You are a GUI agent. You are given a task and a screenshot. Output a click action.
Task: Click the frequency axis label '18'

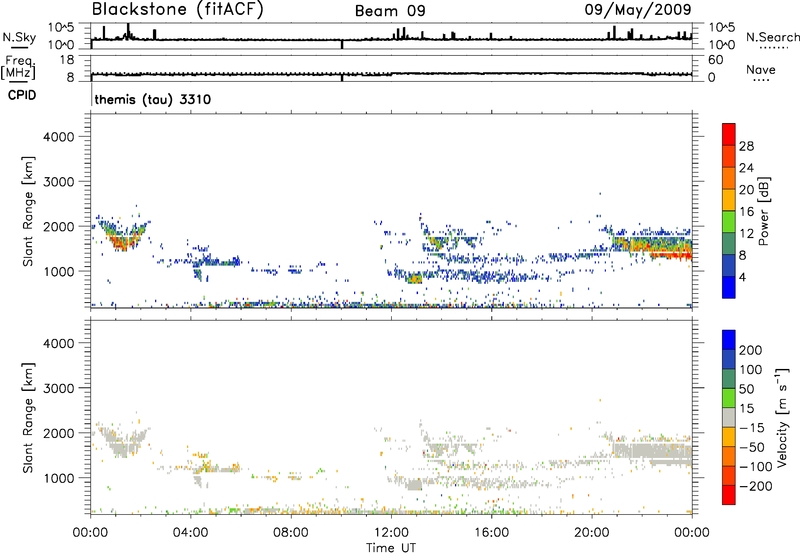[x=67, y=60]
